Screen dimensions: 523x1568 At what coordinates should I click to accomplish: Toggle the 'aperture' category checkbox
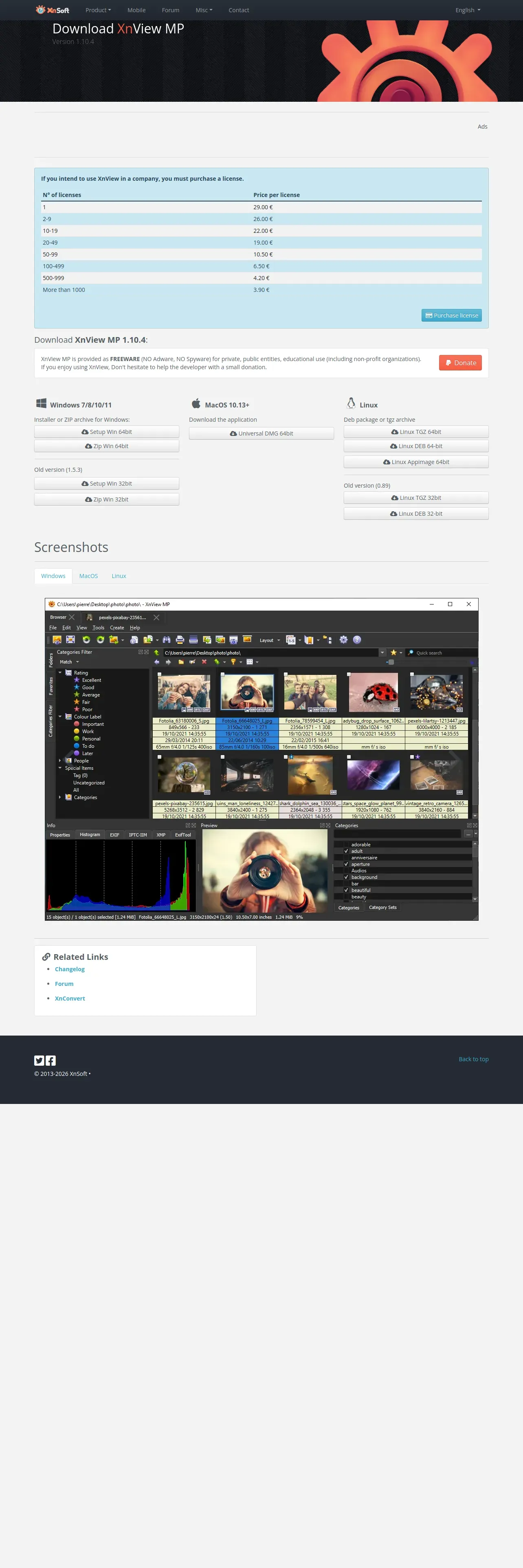pos(347,864)
